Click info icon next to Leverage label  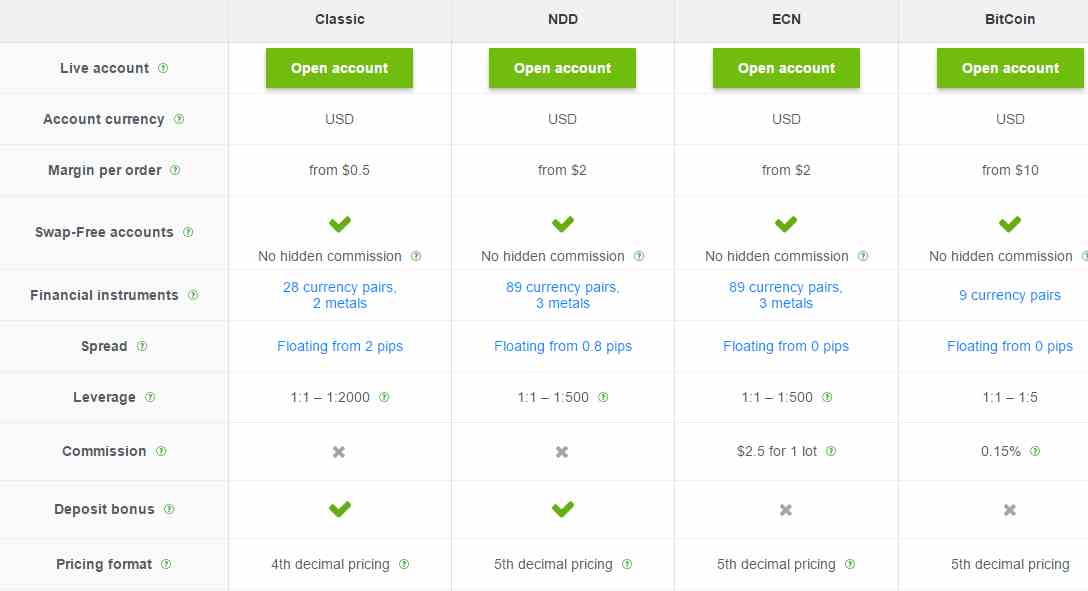(150, 397)
